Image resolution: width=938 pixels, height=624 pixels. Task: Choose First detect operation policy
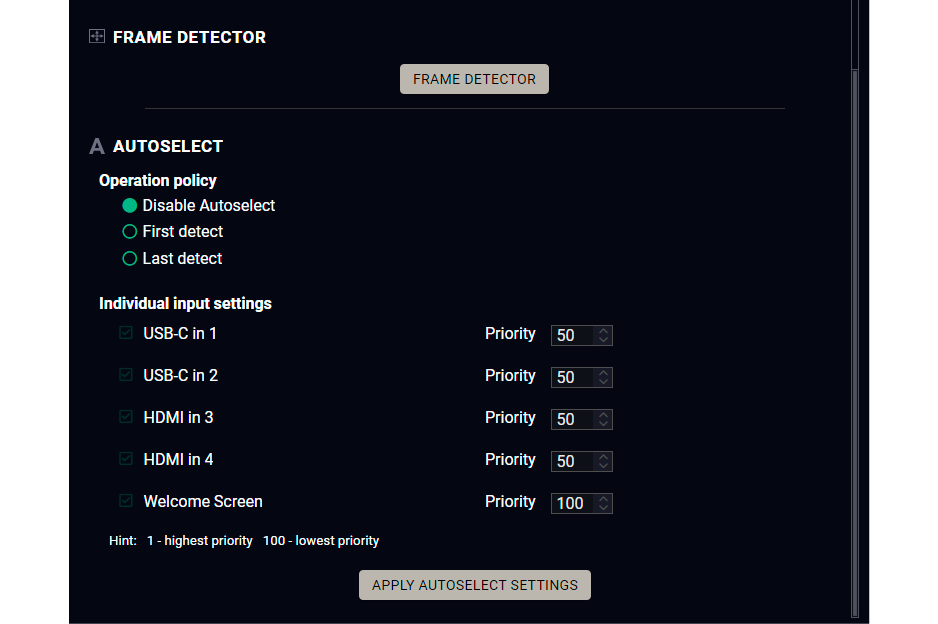[x=130, y=232]
